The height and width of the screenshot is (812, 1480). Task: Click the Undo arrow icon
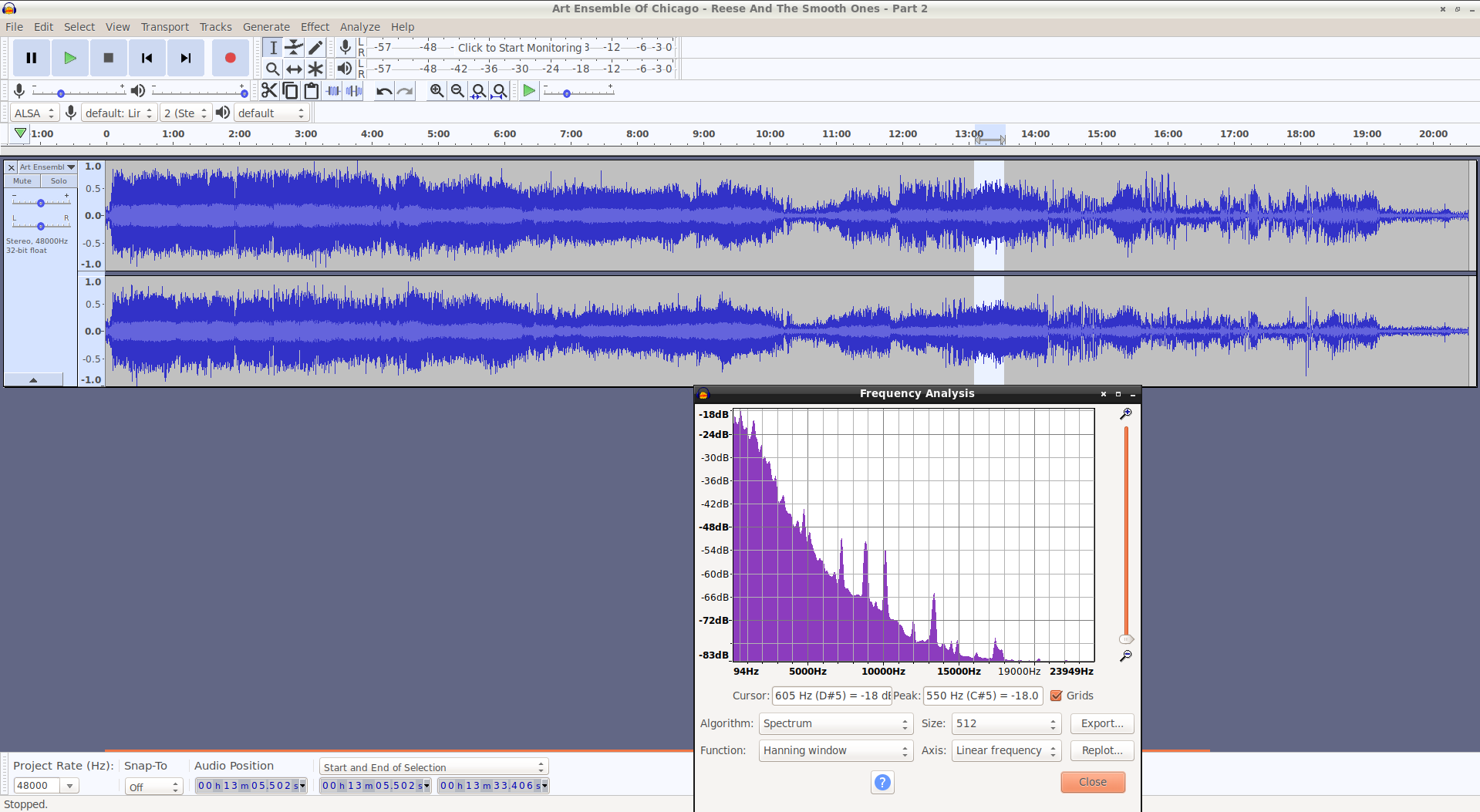(x=383, y=91)
